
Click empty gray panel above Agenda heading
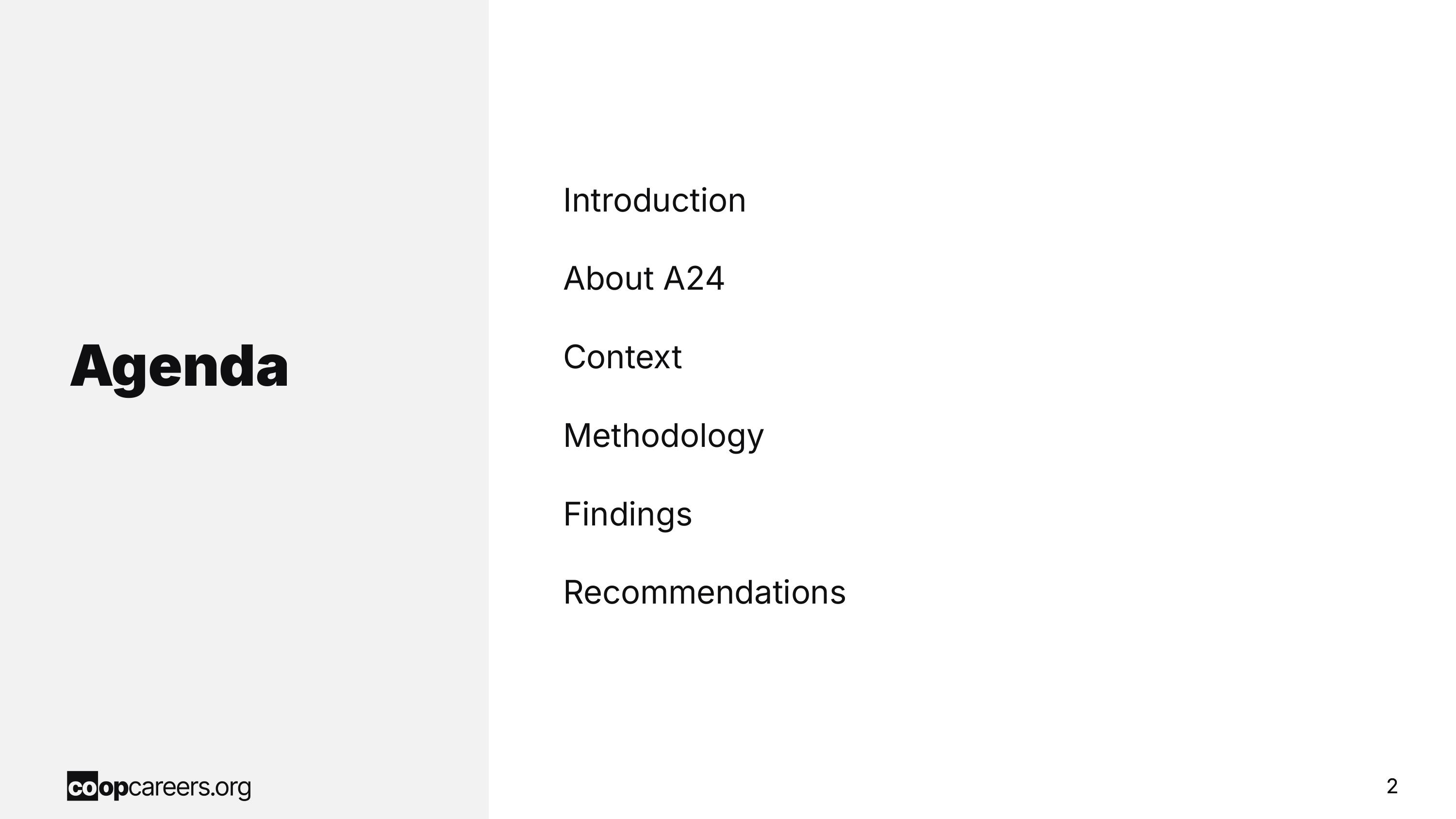[x=243, y=169]
